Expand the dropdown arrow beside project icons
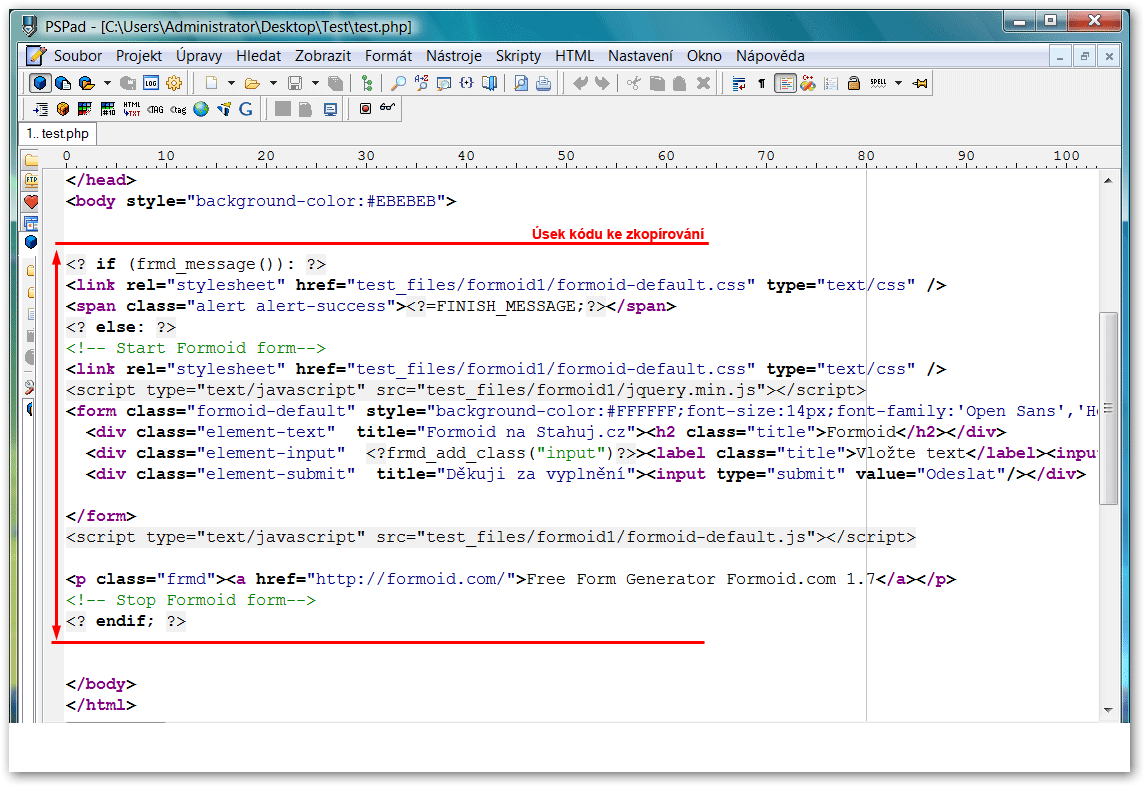This screenshot has height=786, width=1144. pyautogui.click(x=107, y=83)
